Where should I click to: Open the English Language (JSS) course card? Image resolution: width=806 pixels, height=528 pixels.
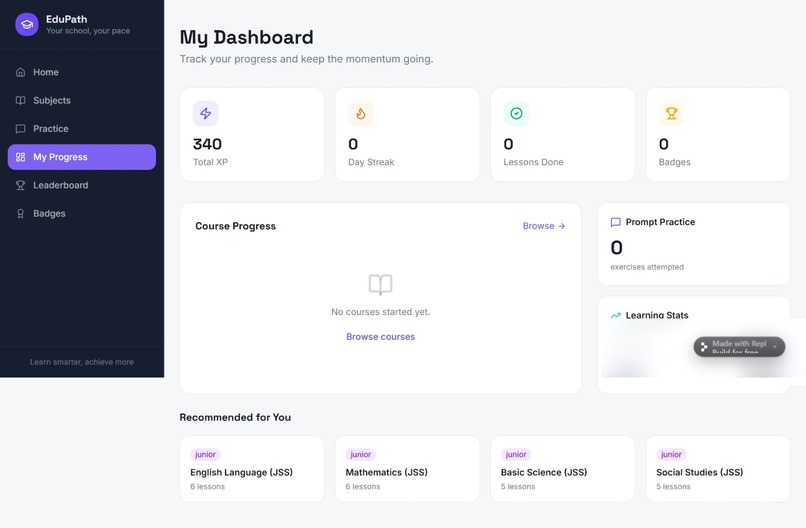click(252, 469)
